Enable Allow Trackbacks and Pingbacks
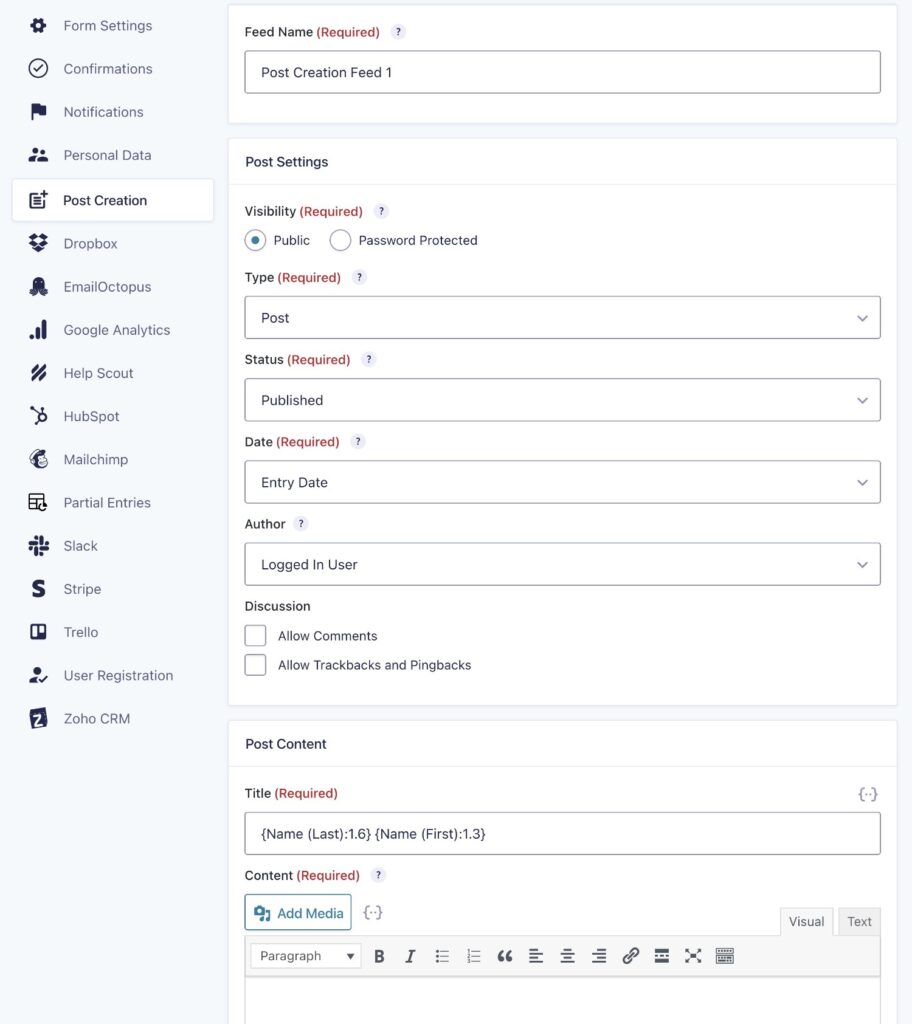Viewport: 912px width, 1024px height. click(x=255, y=665)
